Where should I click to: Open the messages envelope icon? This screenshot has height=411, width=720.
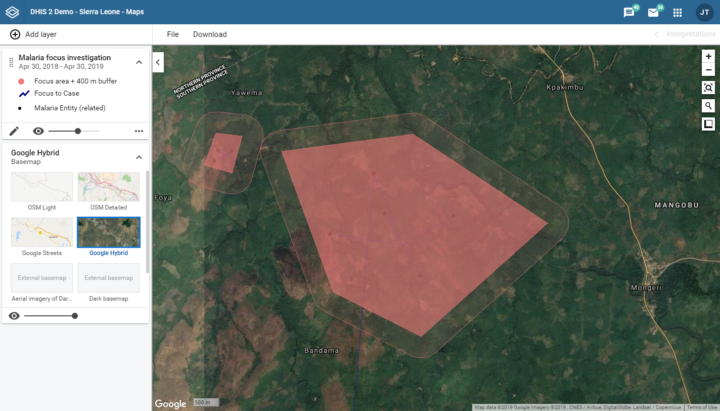tap(653, 12)
